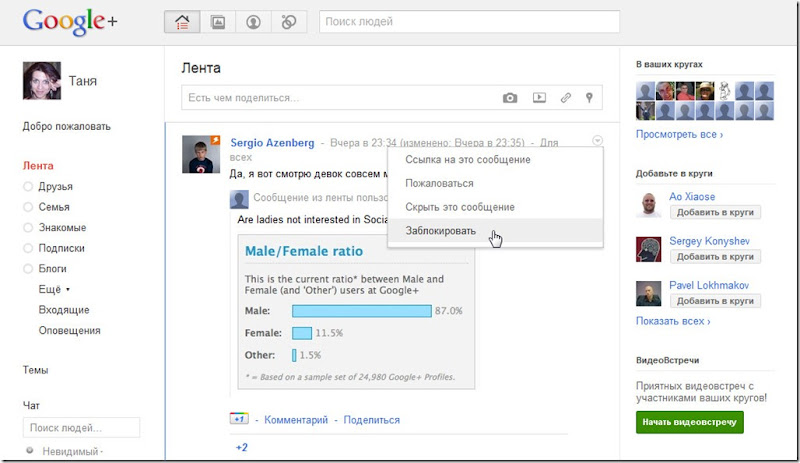Screen dimensions: 800x463
Task: Focus the top Поиск людей search field
Action: point(469,21)
